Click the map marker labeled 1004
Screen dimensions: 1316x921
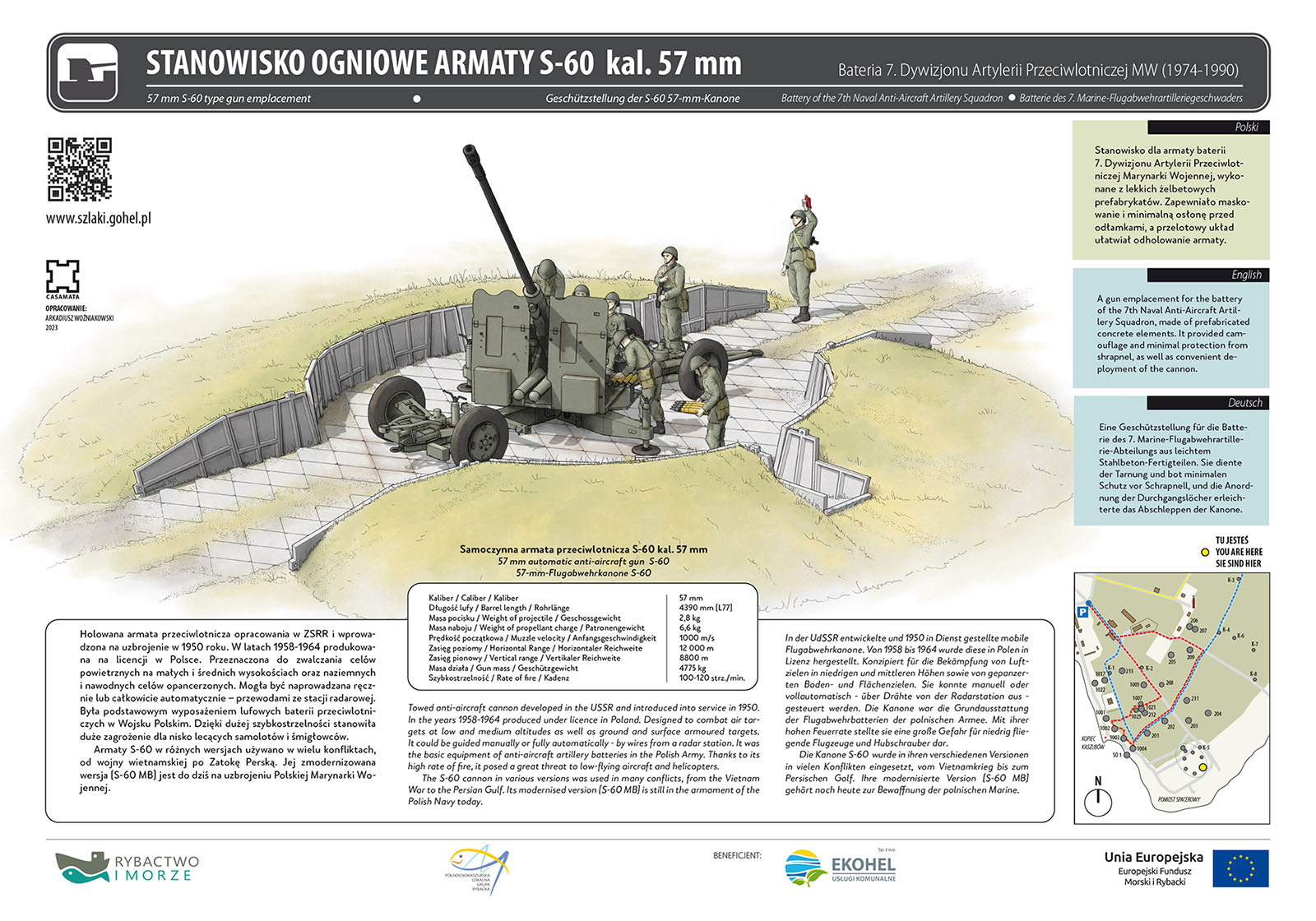(x=1133, y=748)
